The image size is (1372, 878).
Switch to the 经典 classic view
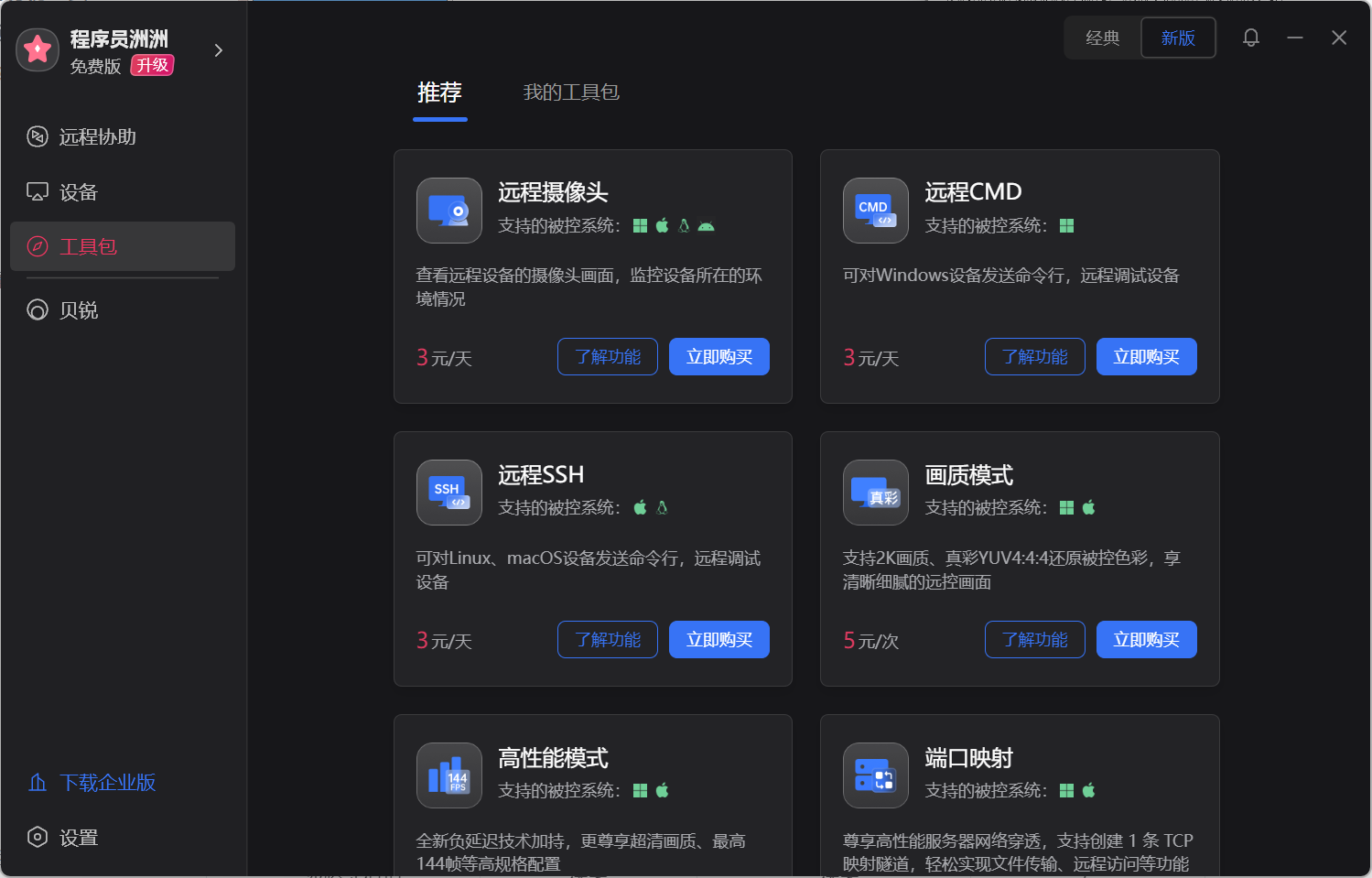pyautogui.click(x=1103, y=38)
